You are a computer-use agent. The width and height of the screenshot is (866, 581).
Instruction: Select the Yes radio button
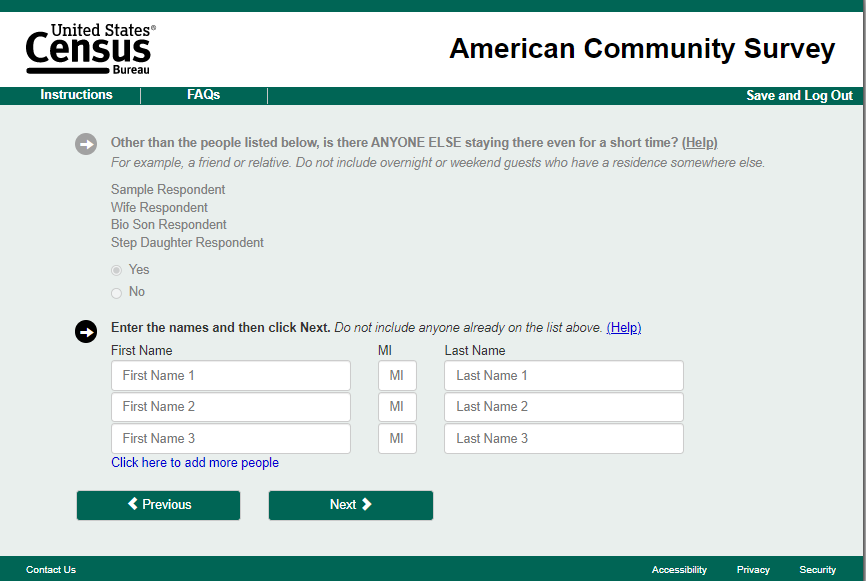click(x=117, y=270)
